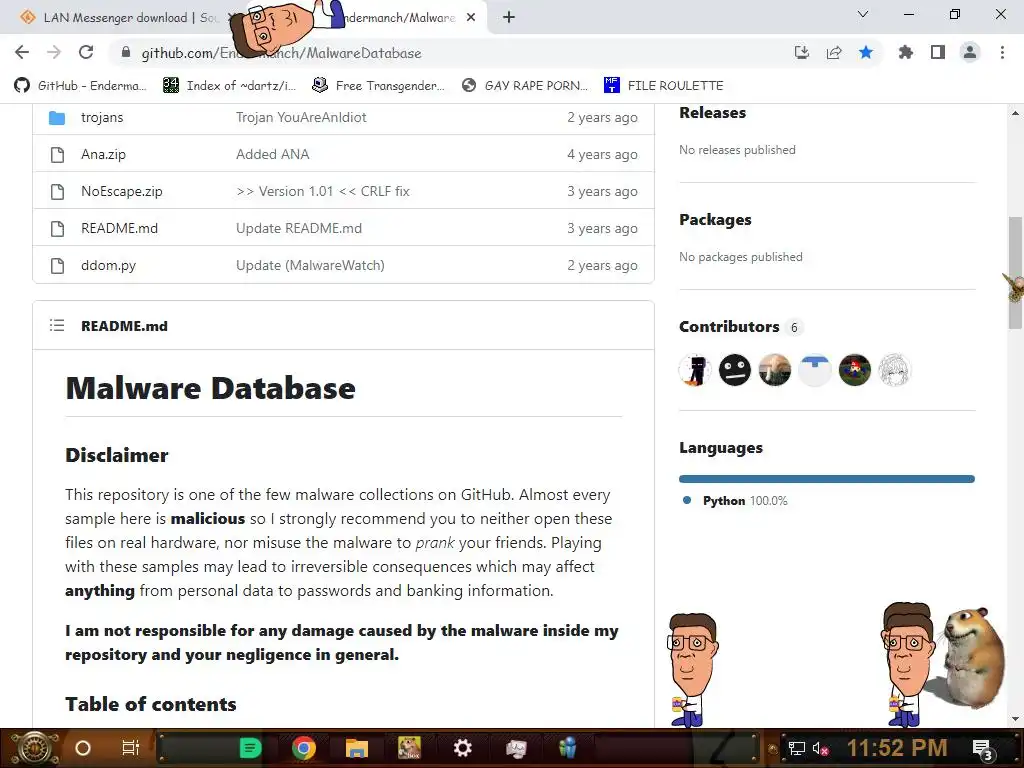Viewport: 1024px width, 768px height.
Task: Open the anime sketch contributor avatar
Action: click(x=894, y=370)
